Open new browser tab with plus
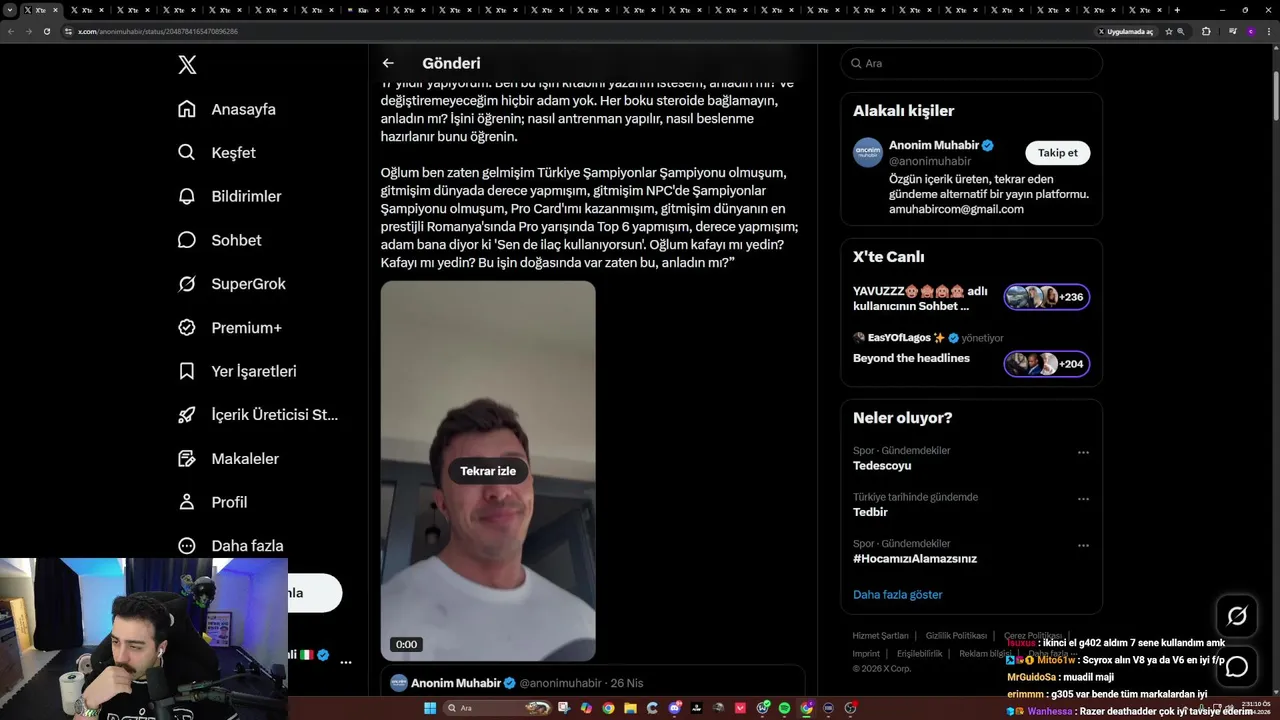The width and height of the screenshot is (1280, 720). coord(1177,10)
